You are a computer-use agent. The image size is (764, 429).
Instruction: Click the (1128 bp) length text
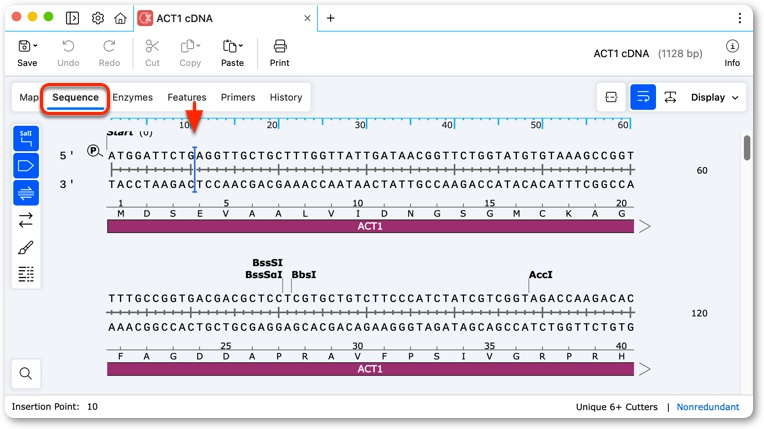pyautogui.click(x=680, y=54)
